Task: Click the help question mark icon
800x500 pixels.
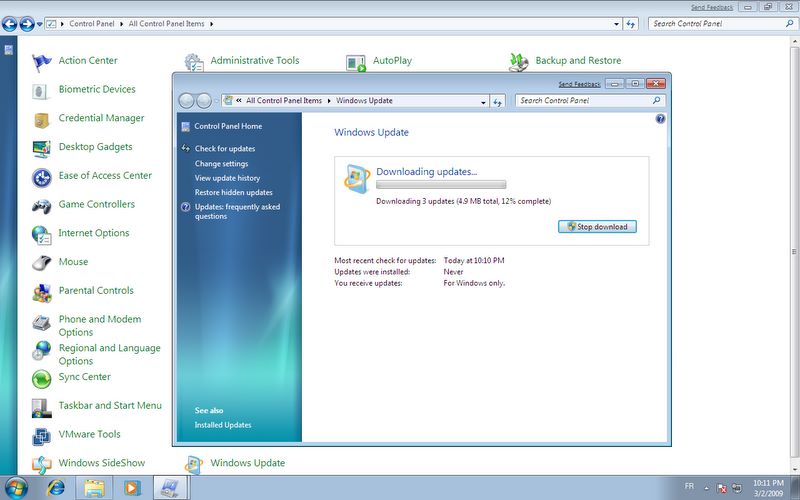Action: click(660, 119)
